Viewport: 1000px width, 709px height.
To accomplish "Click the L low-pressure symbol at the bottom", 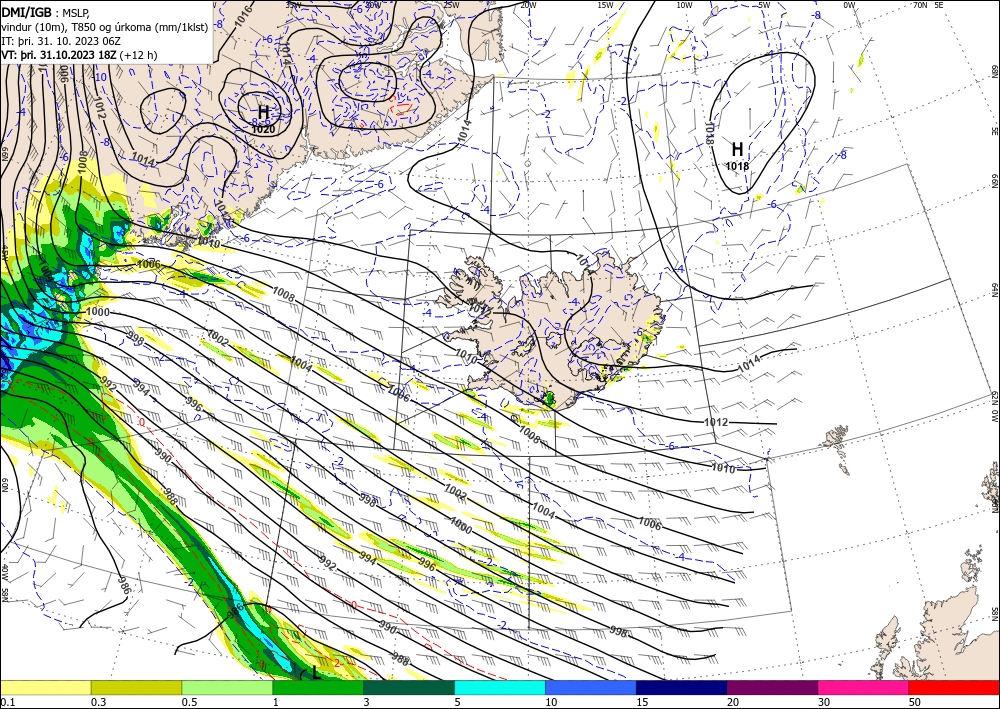I will coord(315,673).
